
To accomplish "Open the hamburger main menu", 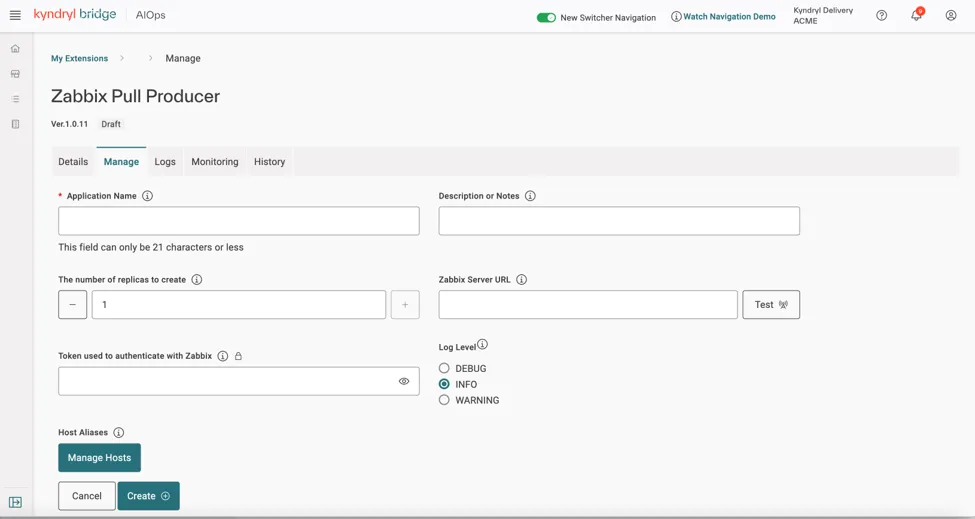I will (16, 16).
